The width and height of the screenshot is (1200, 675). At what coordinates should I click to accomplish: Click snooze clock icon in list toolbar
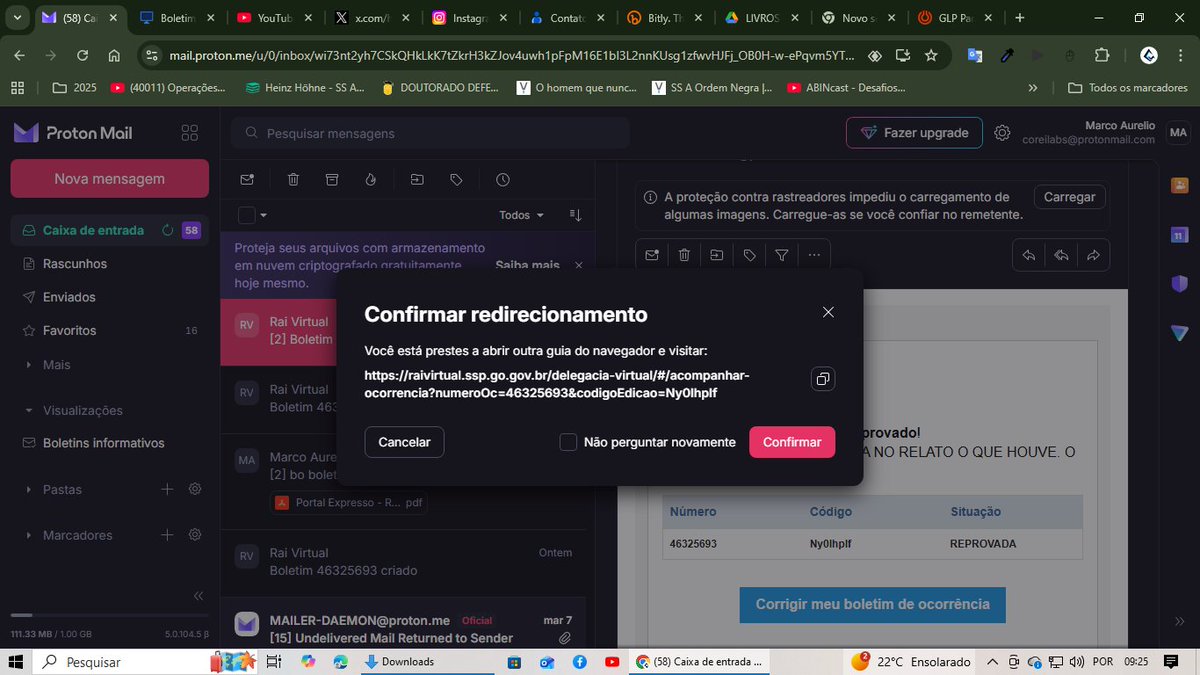pyautogui.click(x=502, y=180)
